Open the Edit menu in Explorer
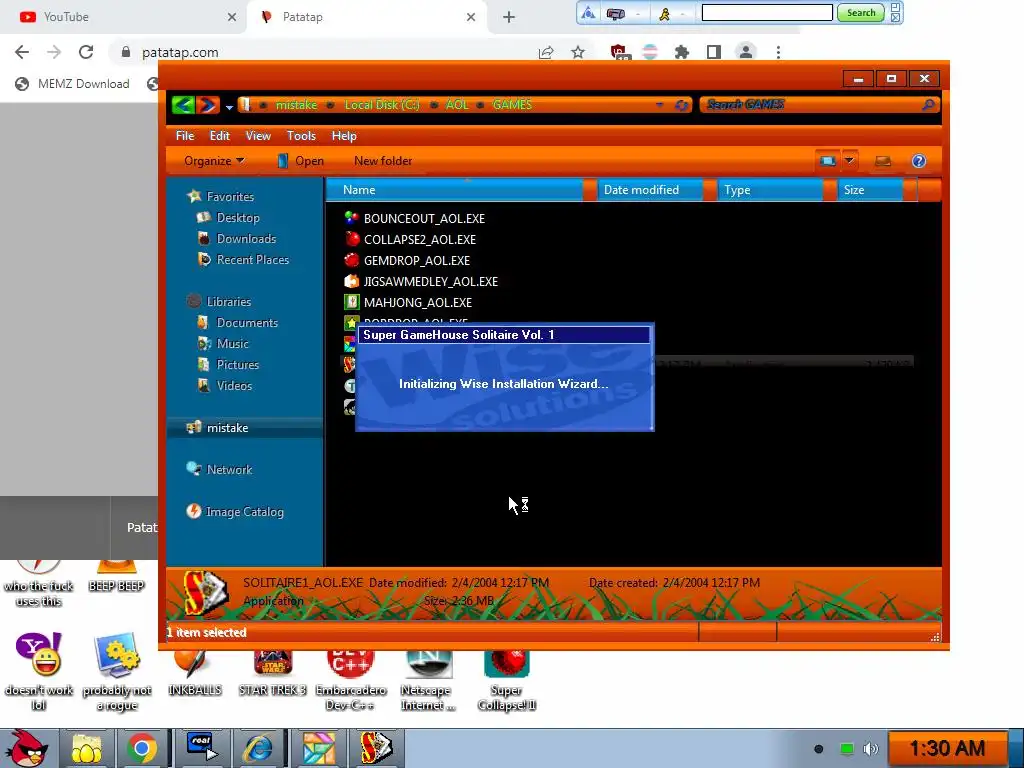The width and height of the screenshot is (1024, 768). point(219,136)
